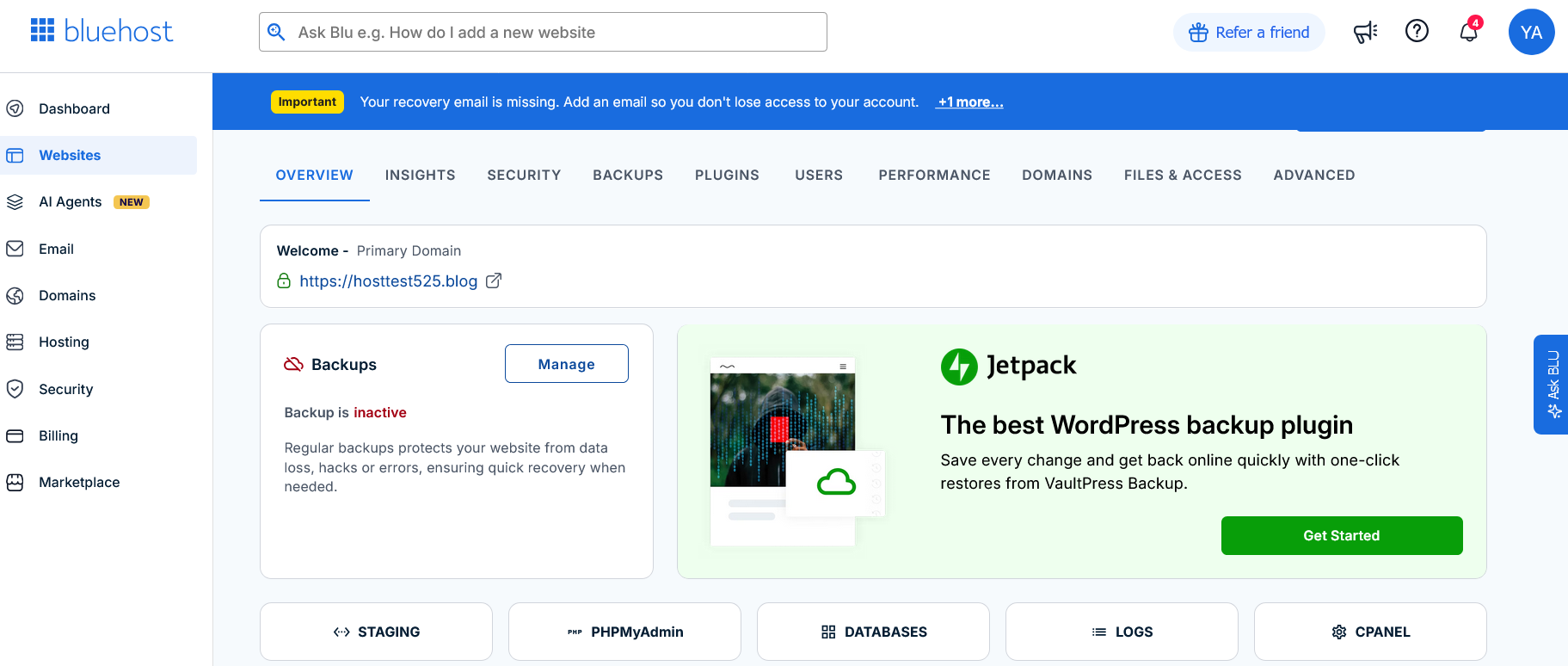Go to the DOMAINS tab
Viewport: 1568px width, 666px height.
coord(1057,175)
